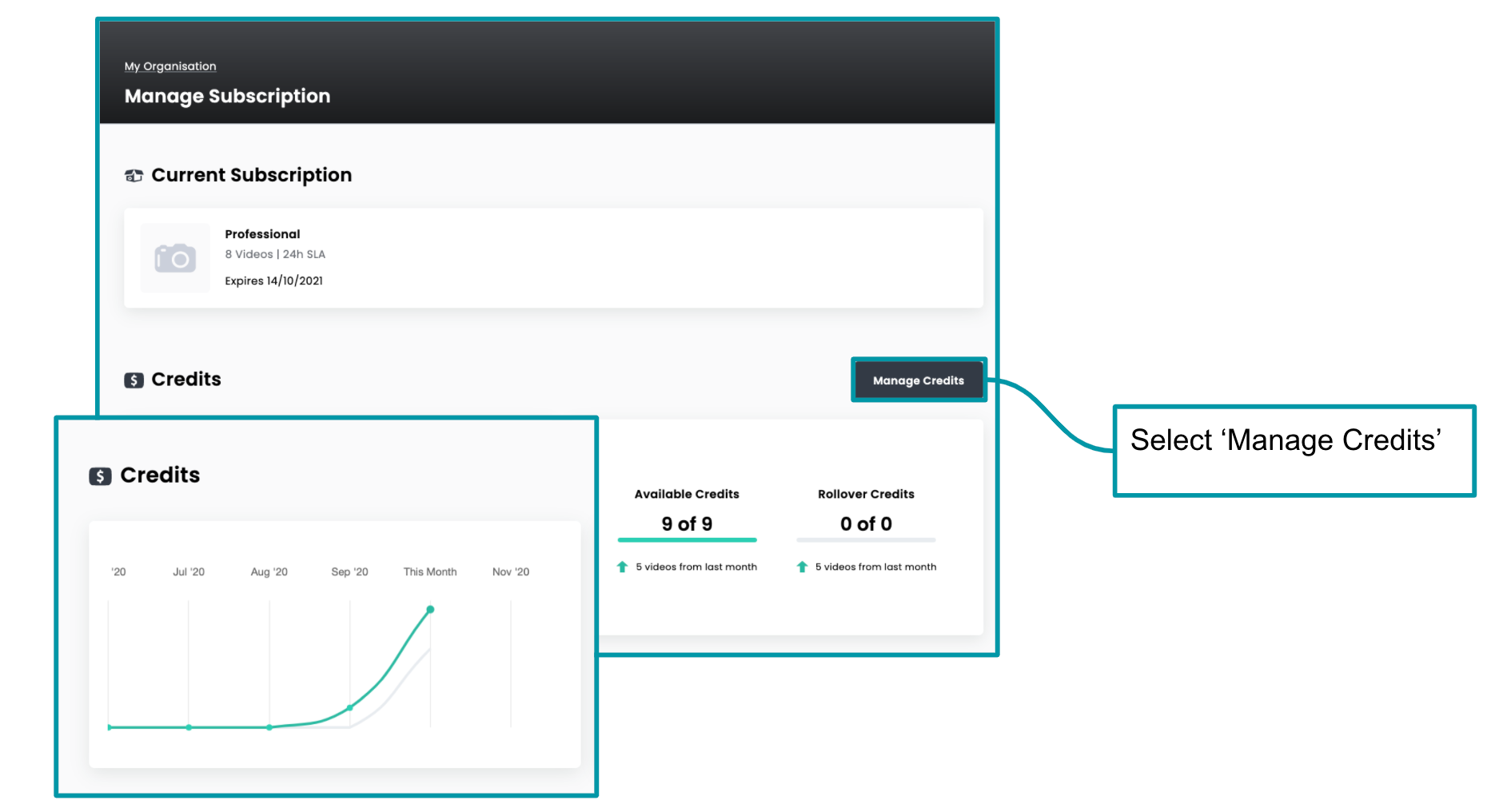Click the Expires 14/10/2021 text

pos(273,281)
